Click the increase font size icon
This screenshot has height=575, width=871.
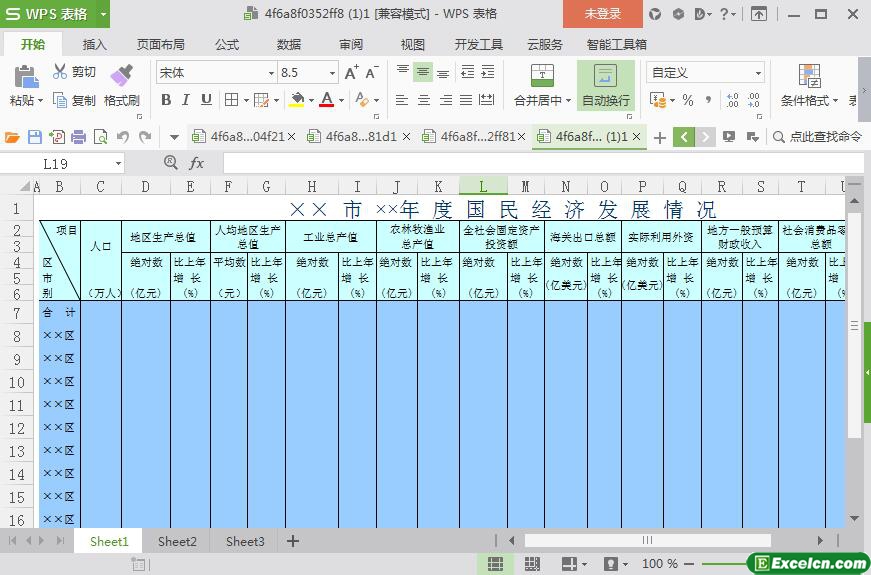[x=351, y=72]
